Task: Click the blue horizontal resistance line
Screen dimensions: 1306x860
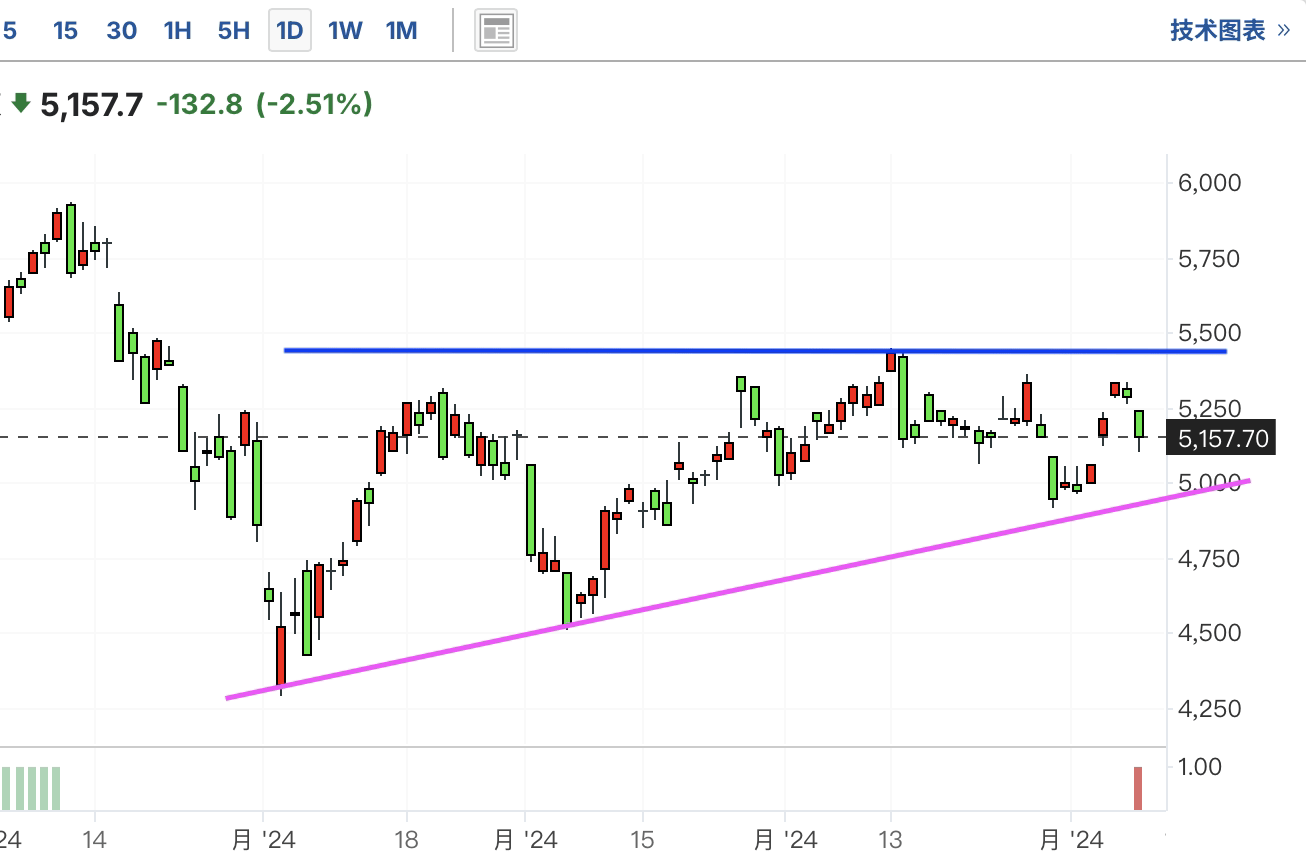Action: pyautogui.click(x=755, y=351)
